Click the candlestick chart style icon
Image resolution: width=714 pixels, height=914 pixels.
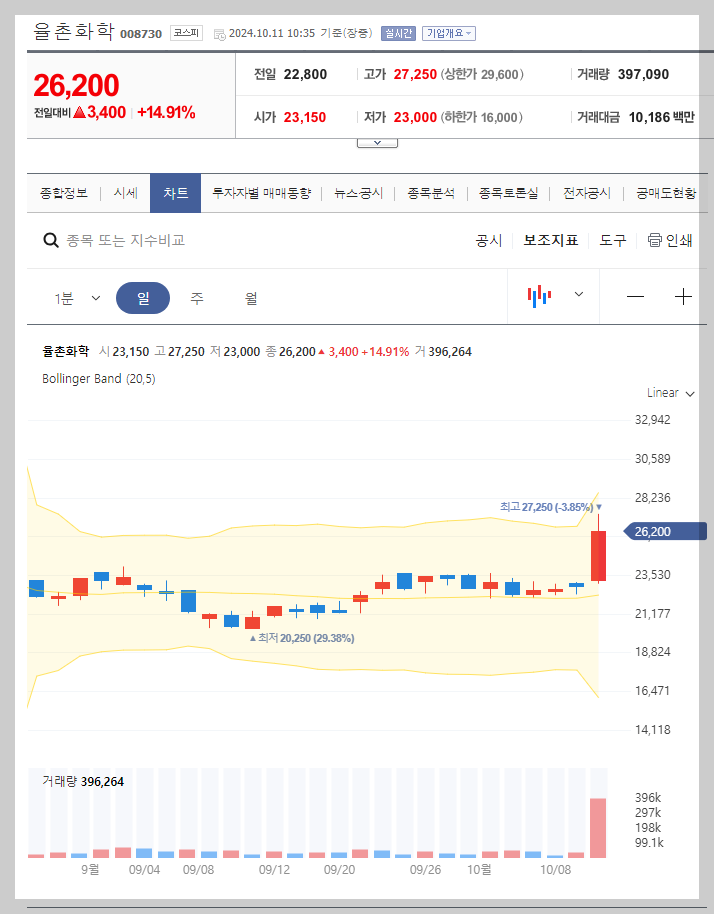540,296
